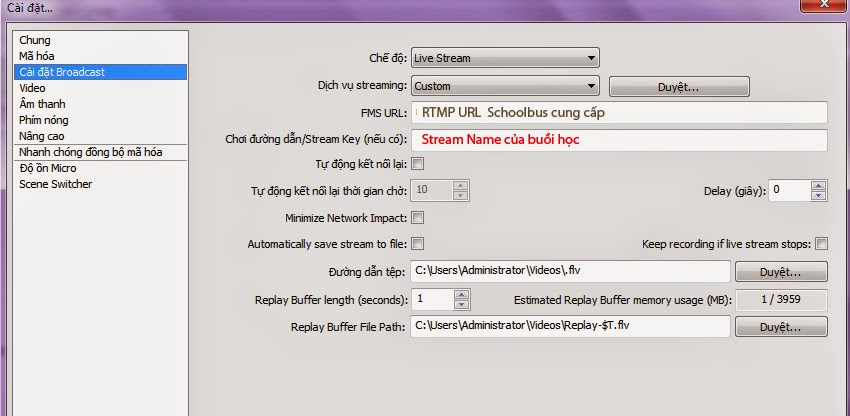Screen dimensions: 850x416
Task: Click the FMS URL input field
Action: coord(619,113)
